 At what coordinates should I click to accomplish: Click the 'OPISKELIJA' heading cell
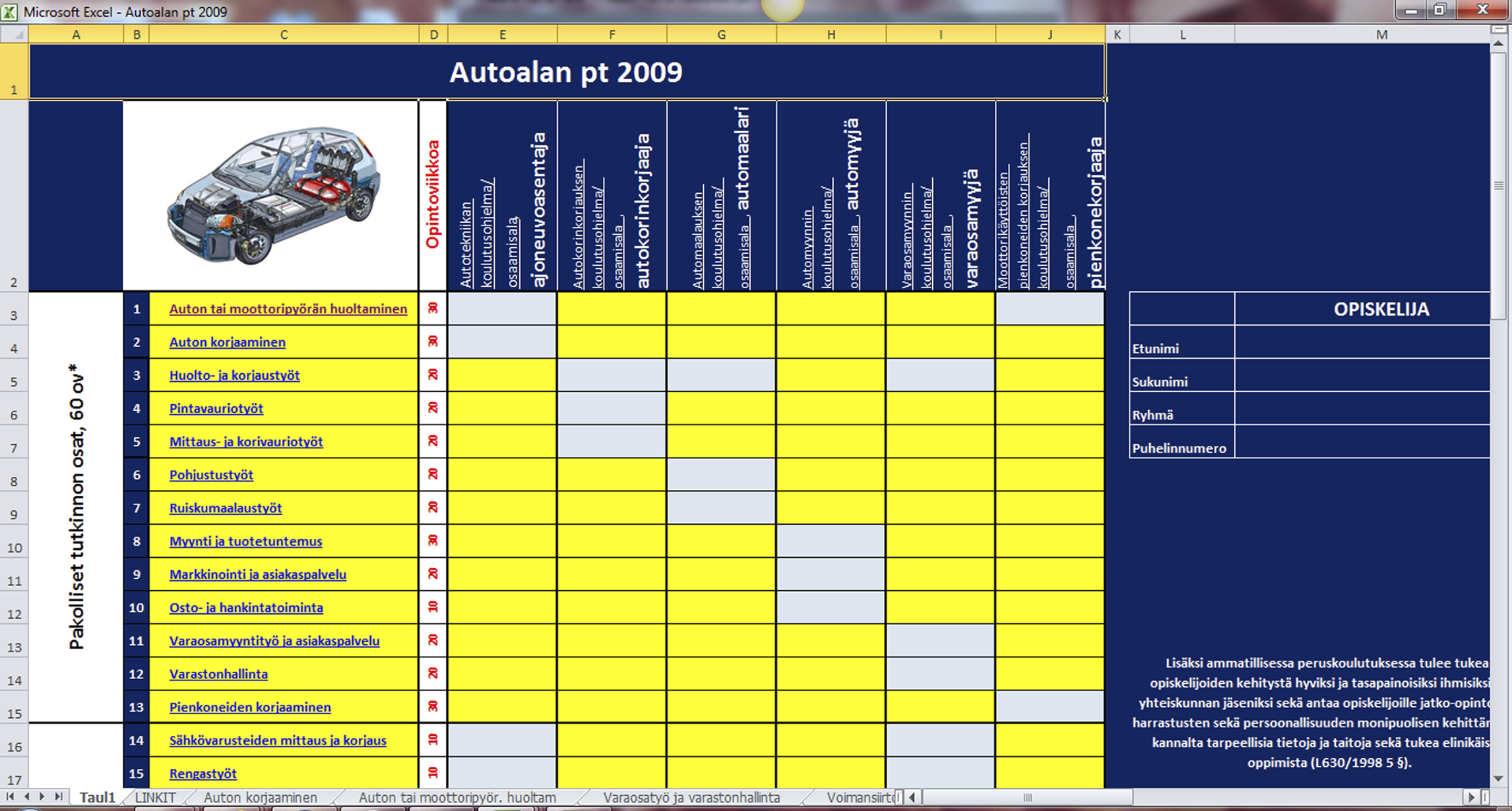pos(1362,309)
